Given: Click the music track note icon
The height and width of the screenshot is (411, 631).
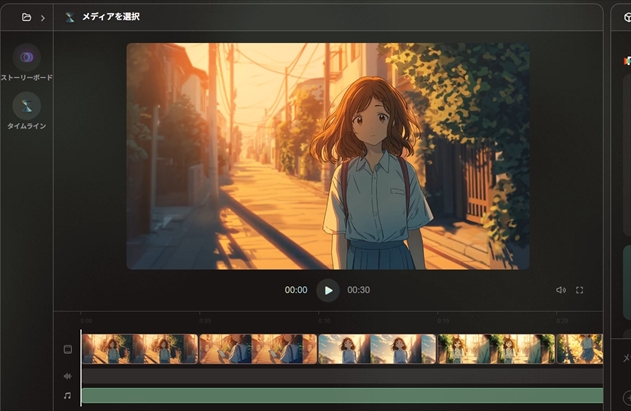Looking at the screenshot, I should pos(68,396).
